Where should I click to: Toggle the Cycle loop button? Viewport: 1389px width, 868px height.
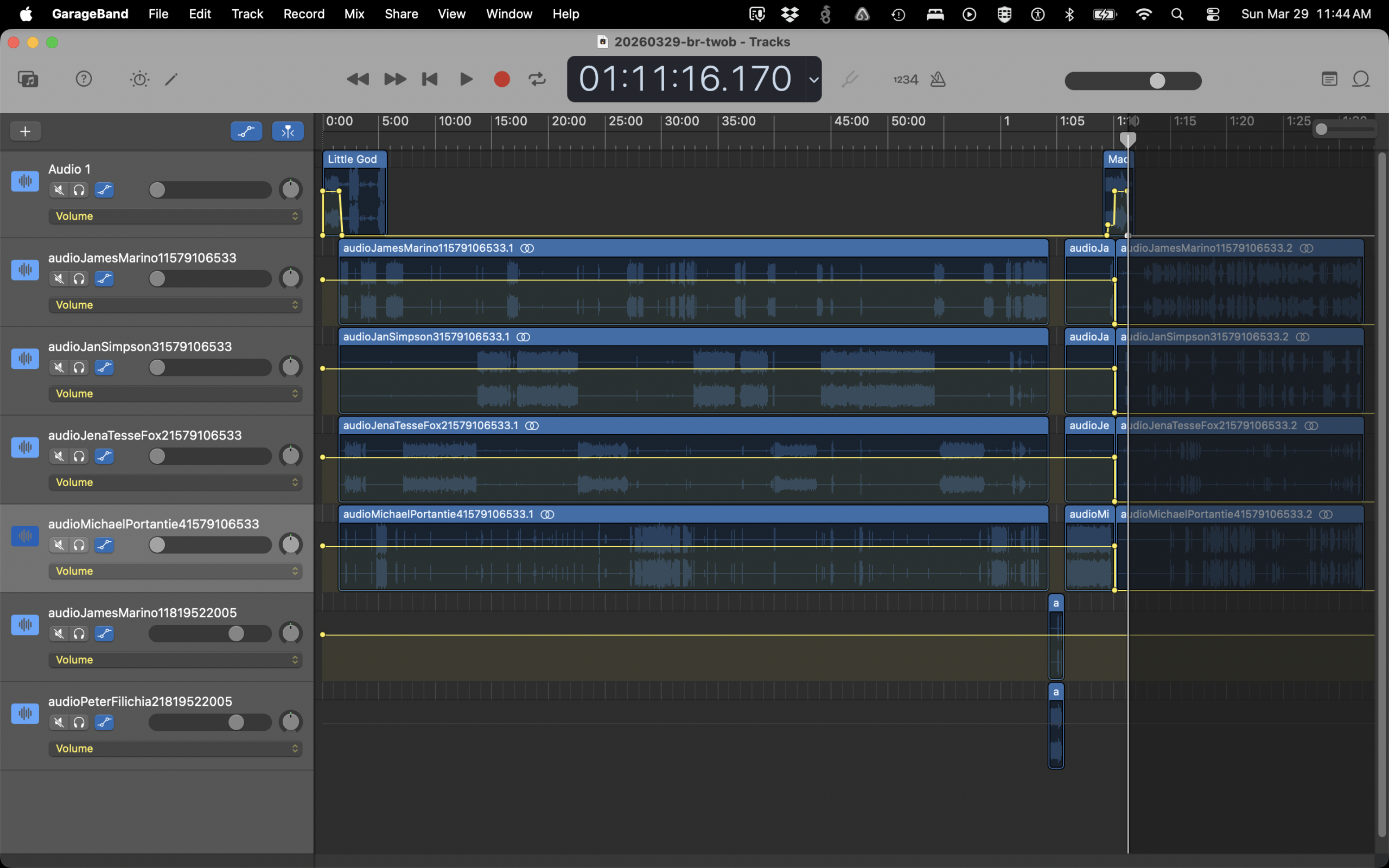tap(537, 79)
